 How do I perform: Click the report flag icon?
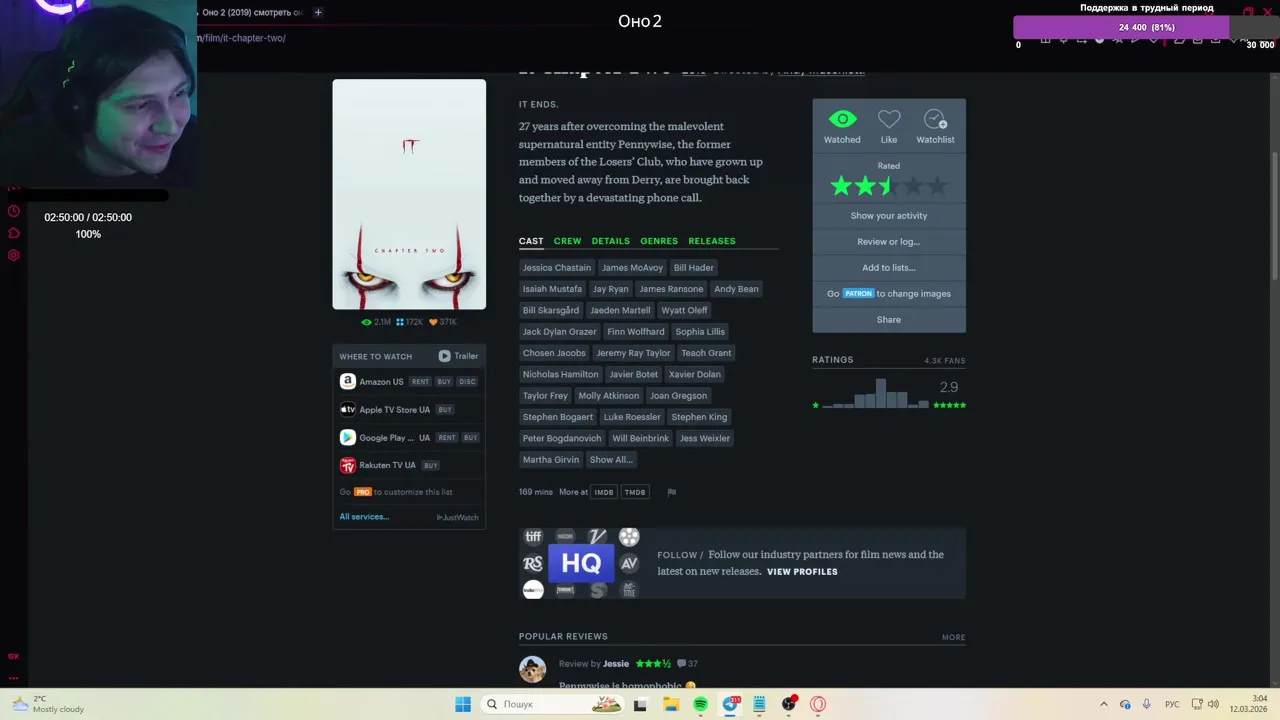pyautogui.click(x=672, y=492)
